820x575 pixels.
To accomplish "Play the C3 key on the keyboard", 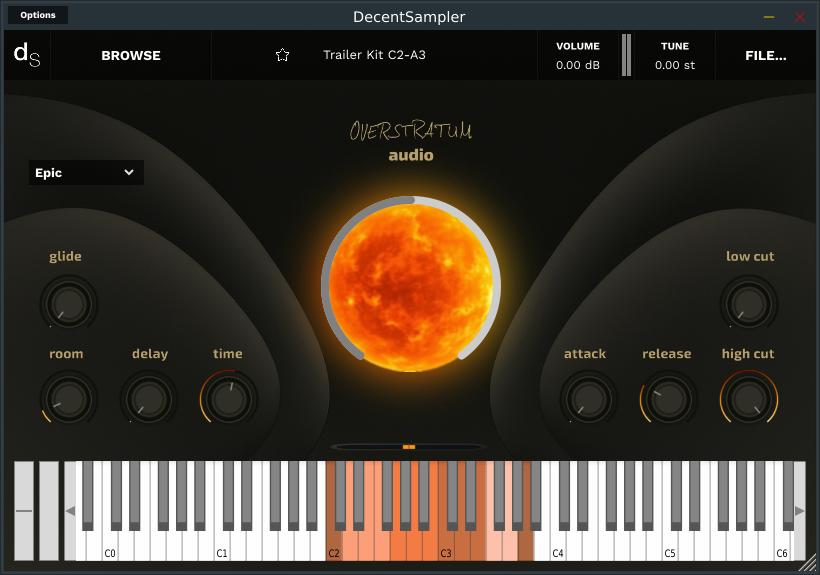I will click(446, 544).
